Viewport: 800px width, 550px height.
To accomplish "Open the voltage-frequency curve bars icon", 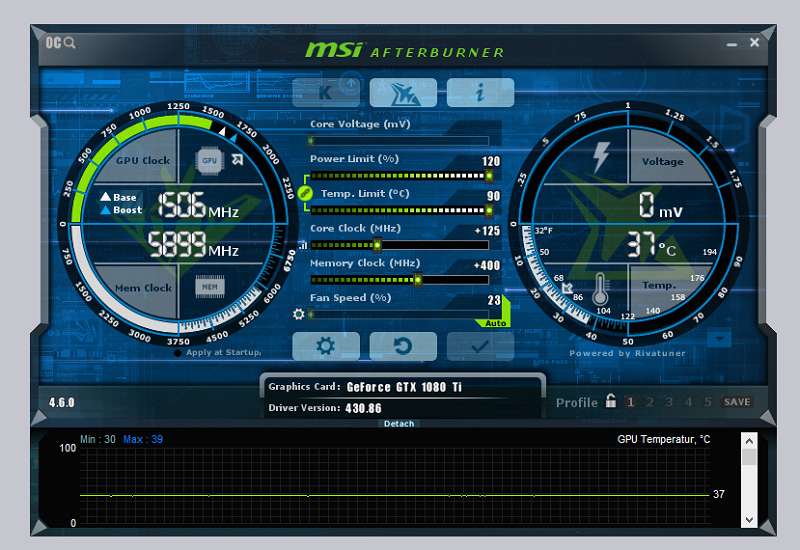I will (x=304, y=245).
